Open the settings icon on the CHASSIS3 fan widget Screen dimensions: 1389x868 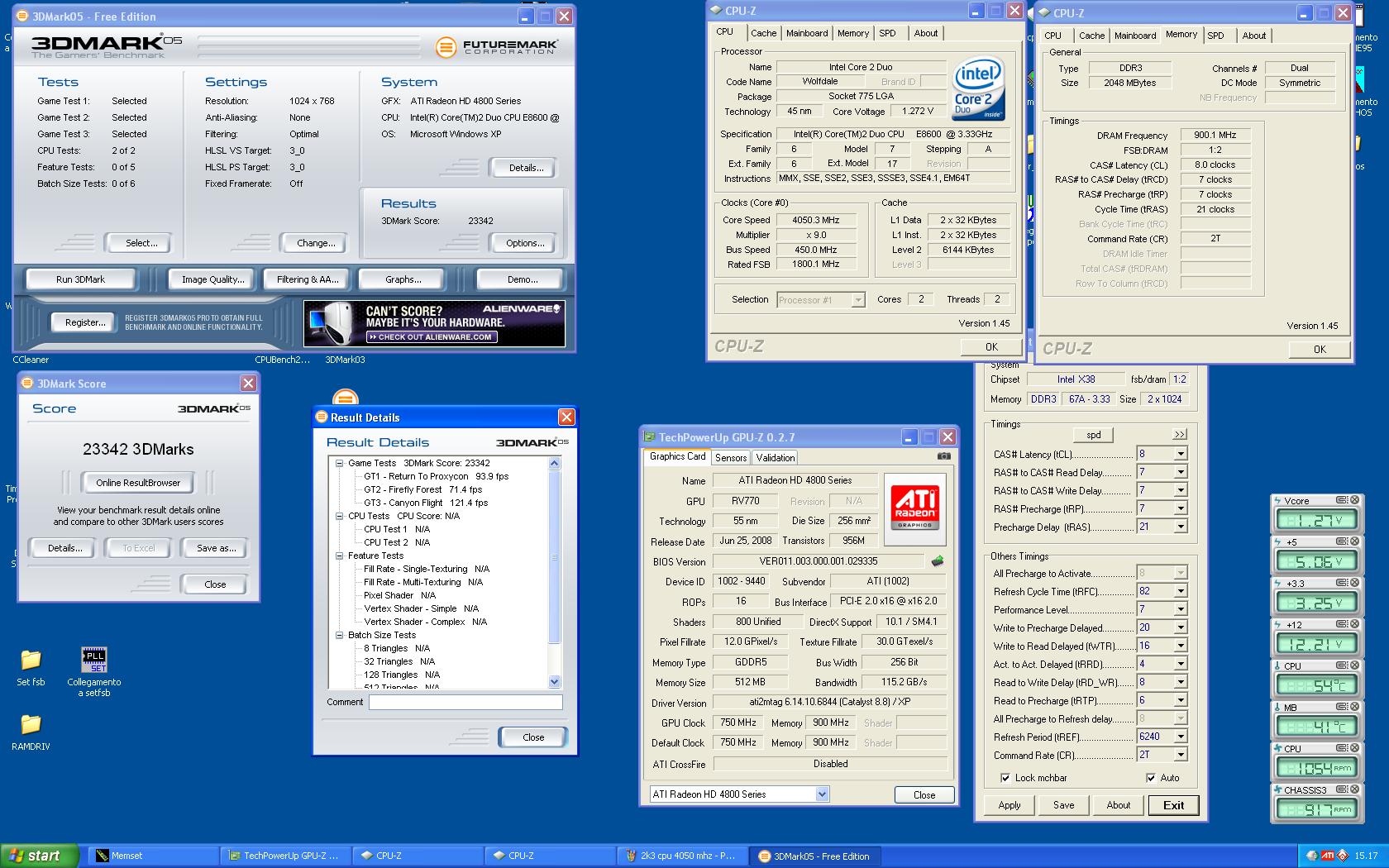tap(1343, 789)
